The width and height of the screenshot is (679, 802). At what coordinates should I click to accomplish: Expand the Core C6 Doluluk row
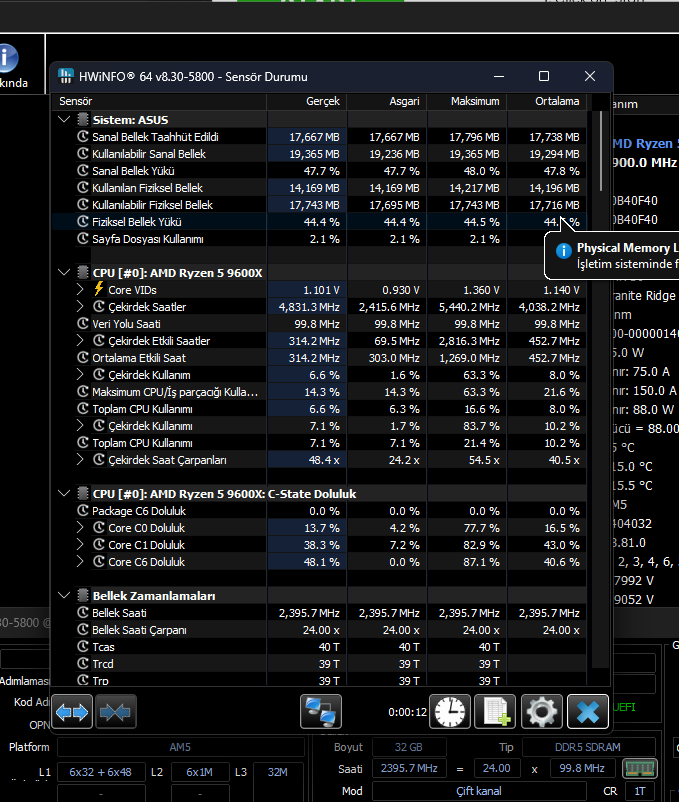pyautogui.click(x=80, y=562)
